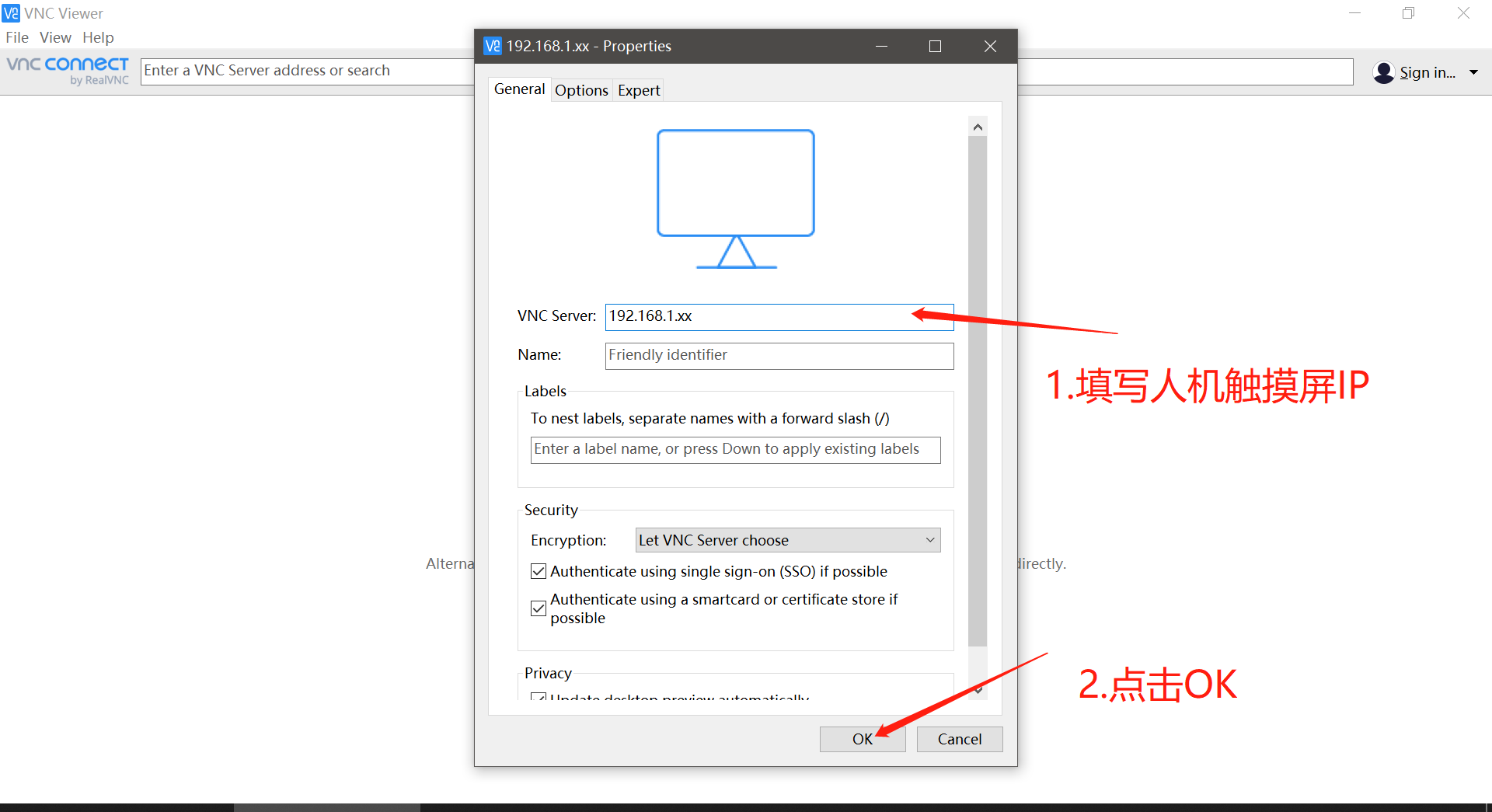Toggle the smartcard or certificate store checkbox

pos(539,608)
